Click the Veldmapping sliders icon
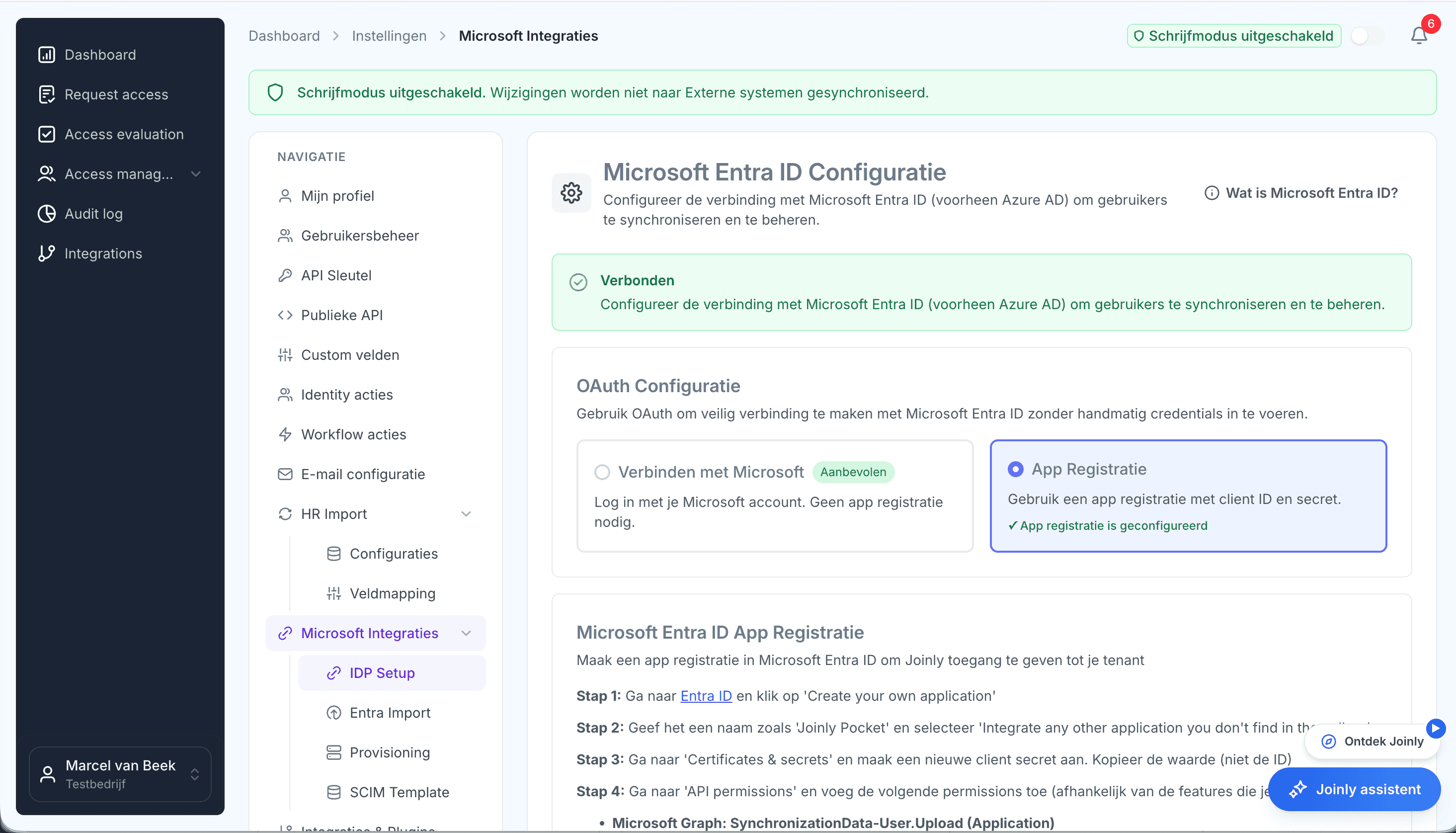 333,594
